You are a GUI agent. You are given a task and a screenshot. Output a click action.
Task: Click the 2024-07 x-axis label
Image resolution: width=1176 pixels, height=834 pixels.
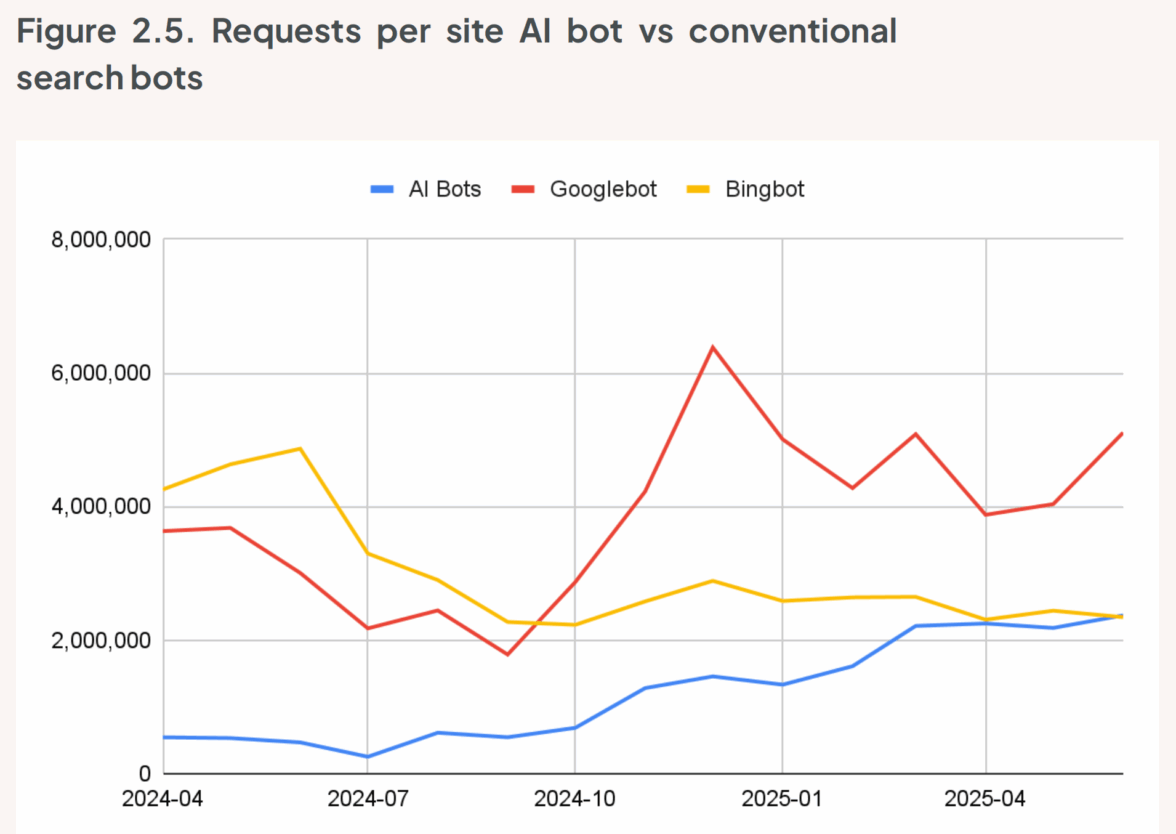pos(367,800)
